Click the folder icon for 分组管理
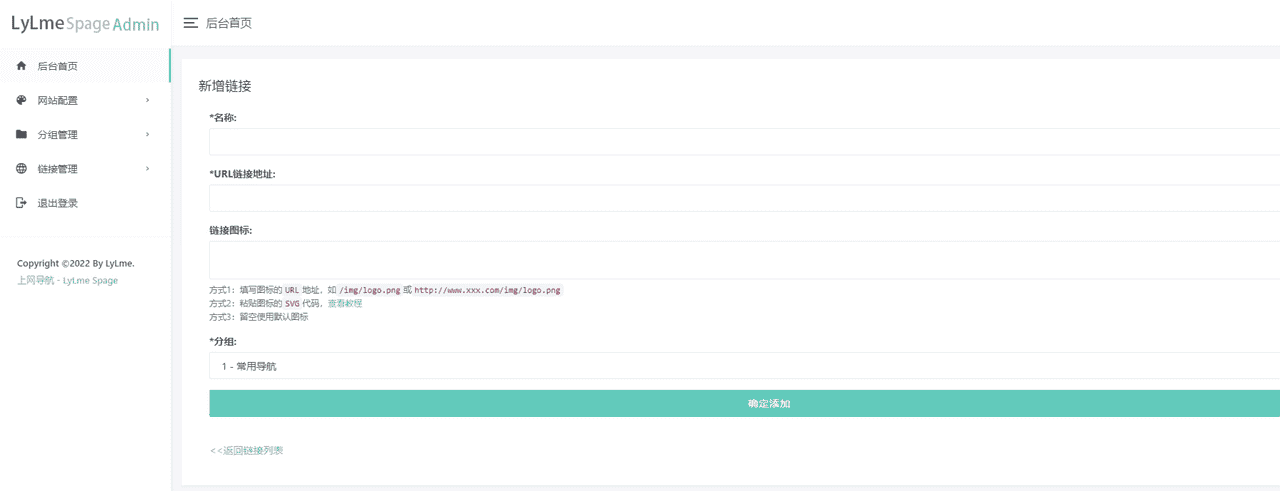 pos(21,134)
